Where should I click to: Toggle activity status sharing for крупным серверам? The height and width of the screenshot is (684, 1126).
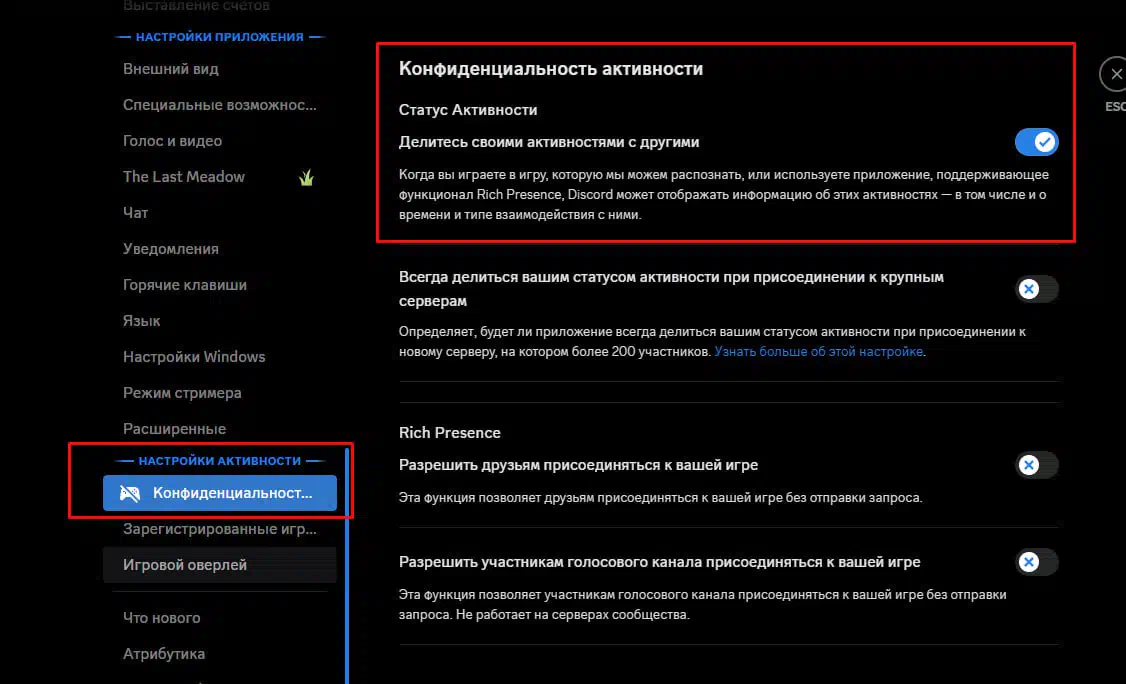coord(1036,289)
